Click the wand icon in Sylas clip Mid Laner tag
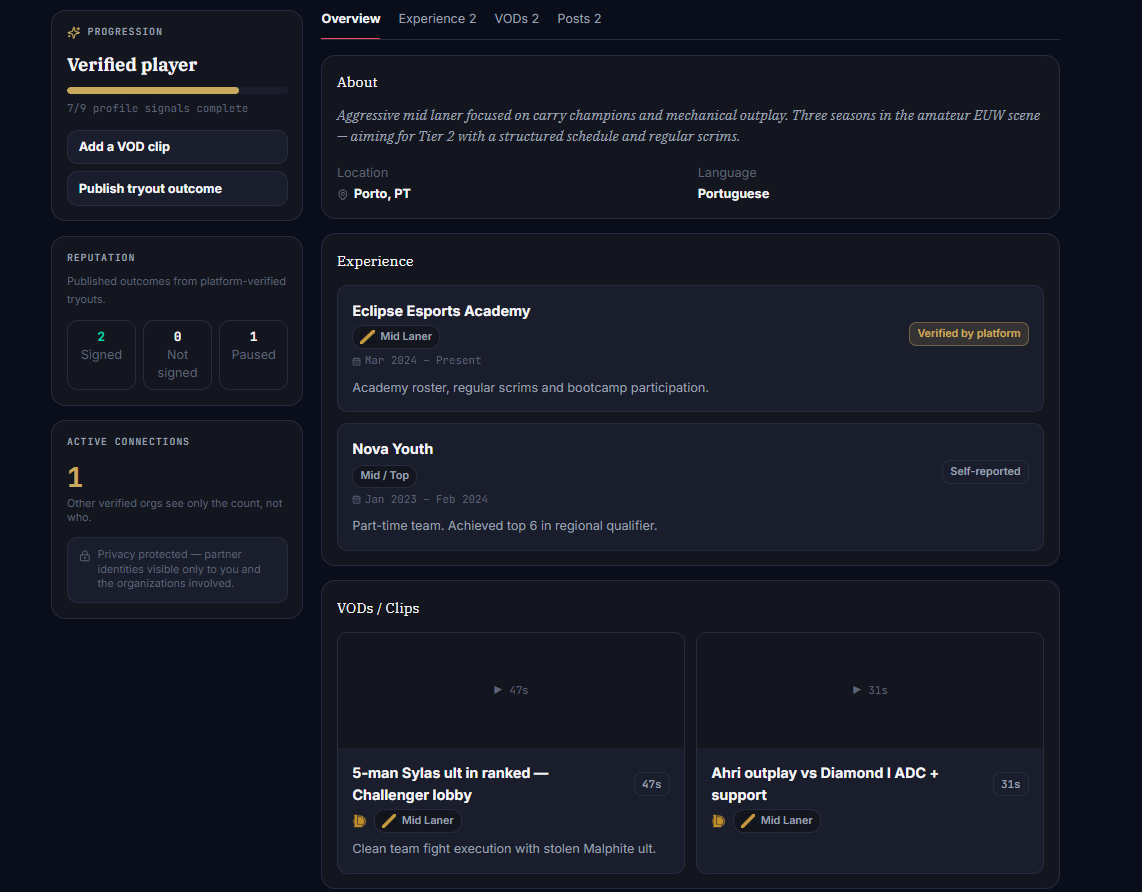Screen dimensions: 1142x892 389,821
